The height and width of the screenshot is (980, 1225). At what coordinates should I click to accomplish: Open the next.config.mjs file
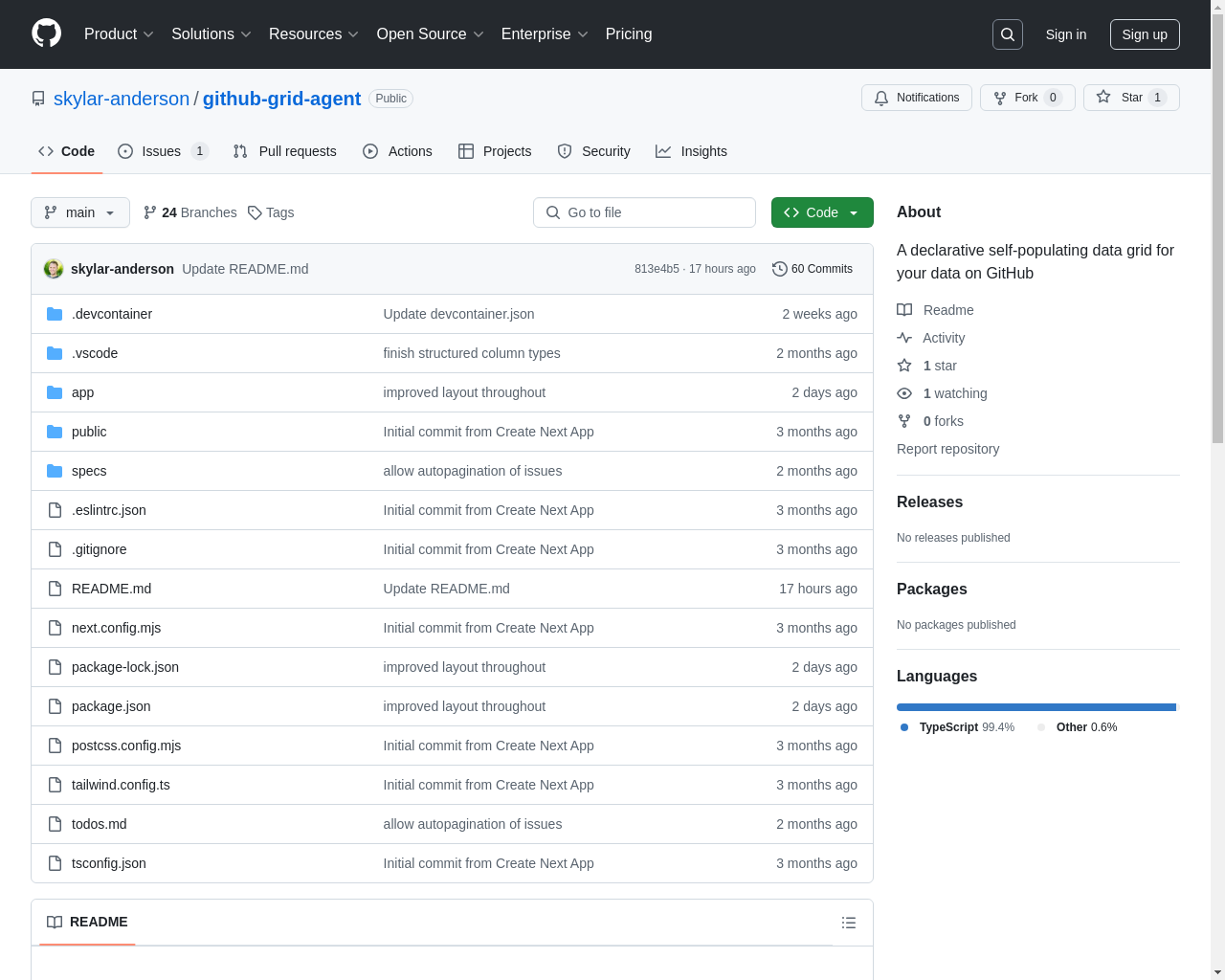(116, 628)
